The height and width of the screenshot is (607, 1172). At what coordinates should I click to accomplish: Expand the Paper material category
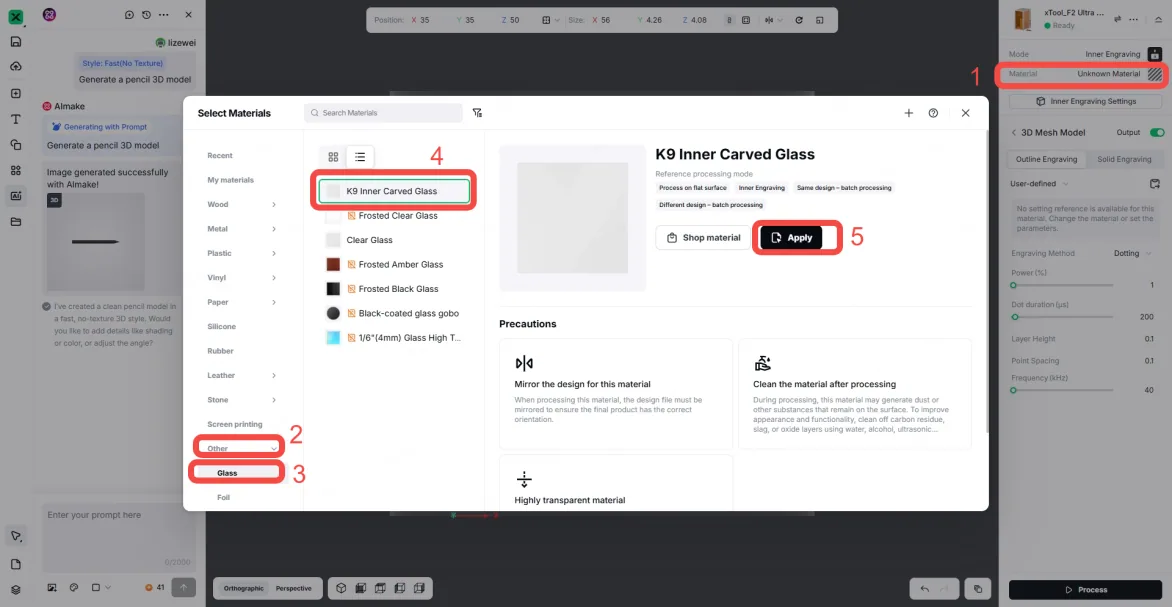(x=241, y=302)
